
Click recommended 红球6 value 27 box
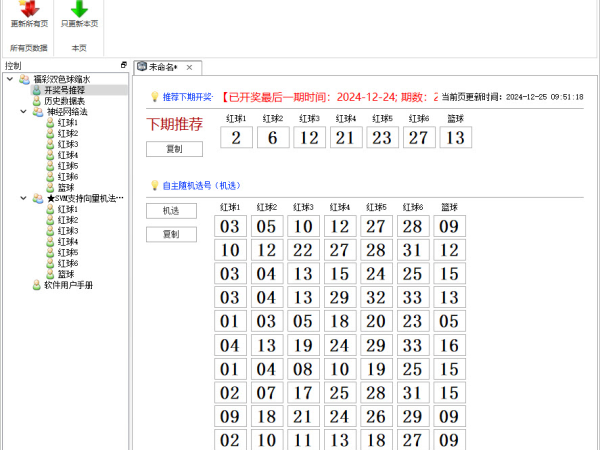[419, 137]
